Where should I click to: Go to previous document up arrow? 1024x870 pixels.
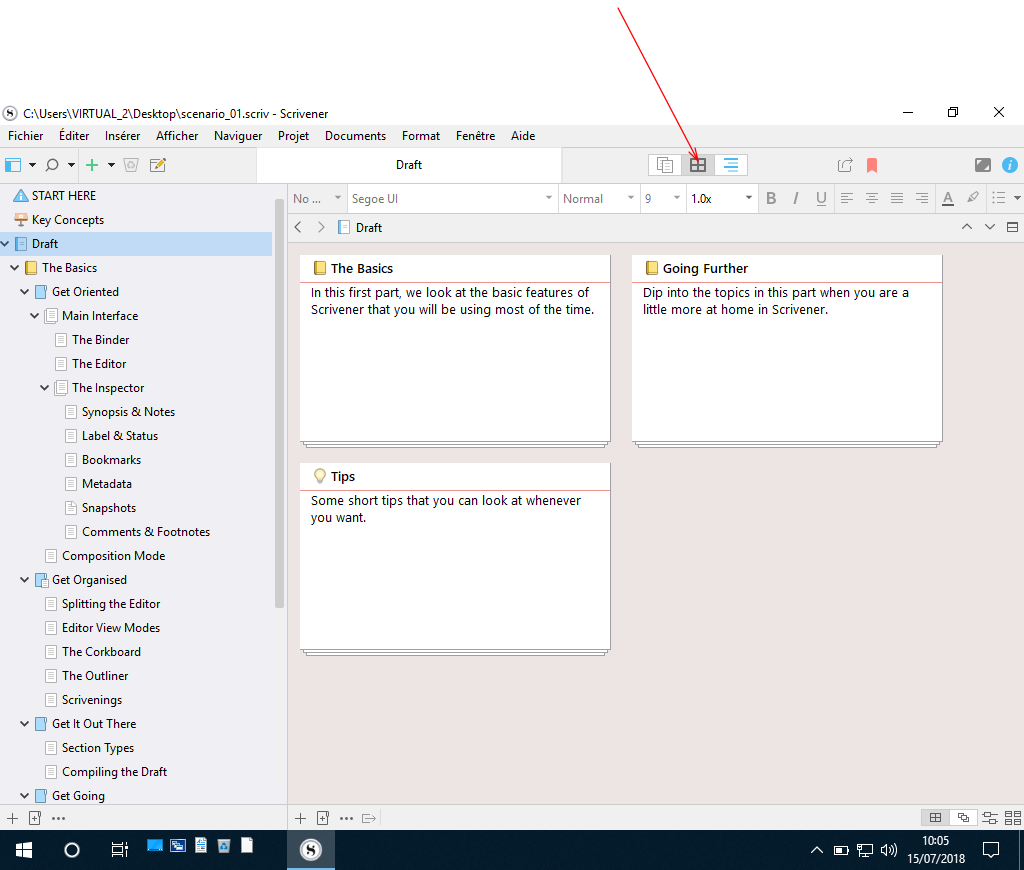[x=967, y=227]
